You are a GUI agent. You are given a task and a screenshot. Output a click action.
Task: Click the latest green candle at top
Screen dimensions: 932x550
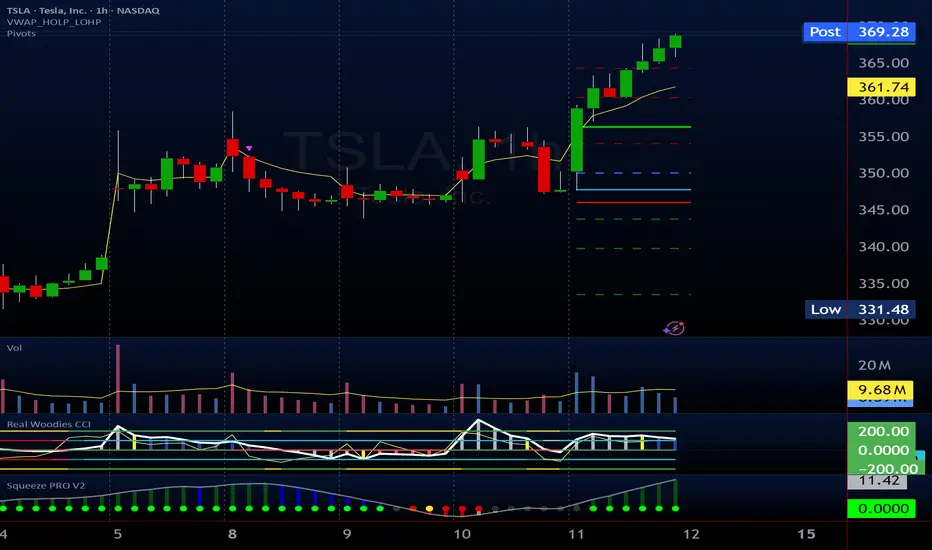[675, 42]
